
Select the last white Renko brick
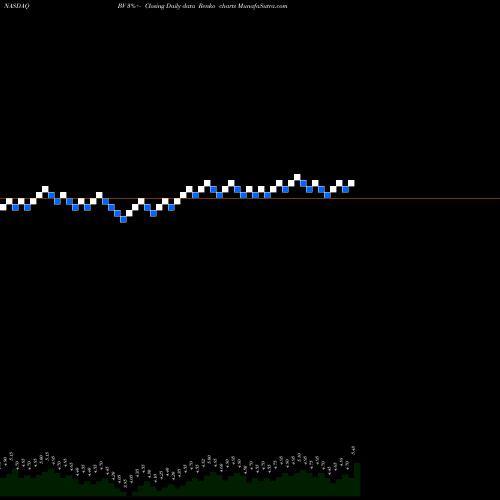(351, 183)
